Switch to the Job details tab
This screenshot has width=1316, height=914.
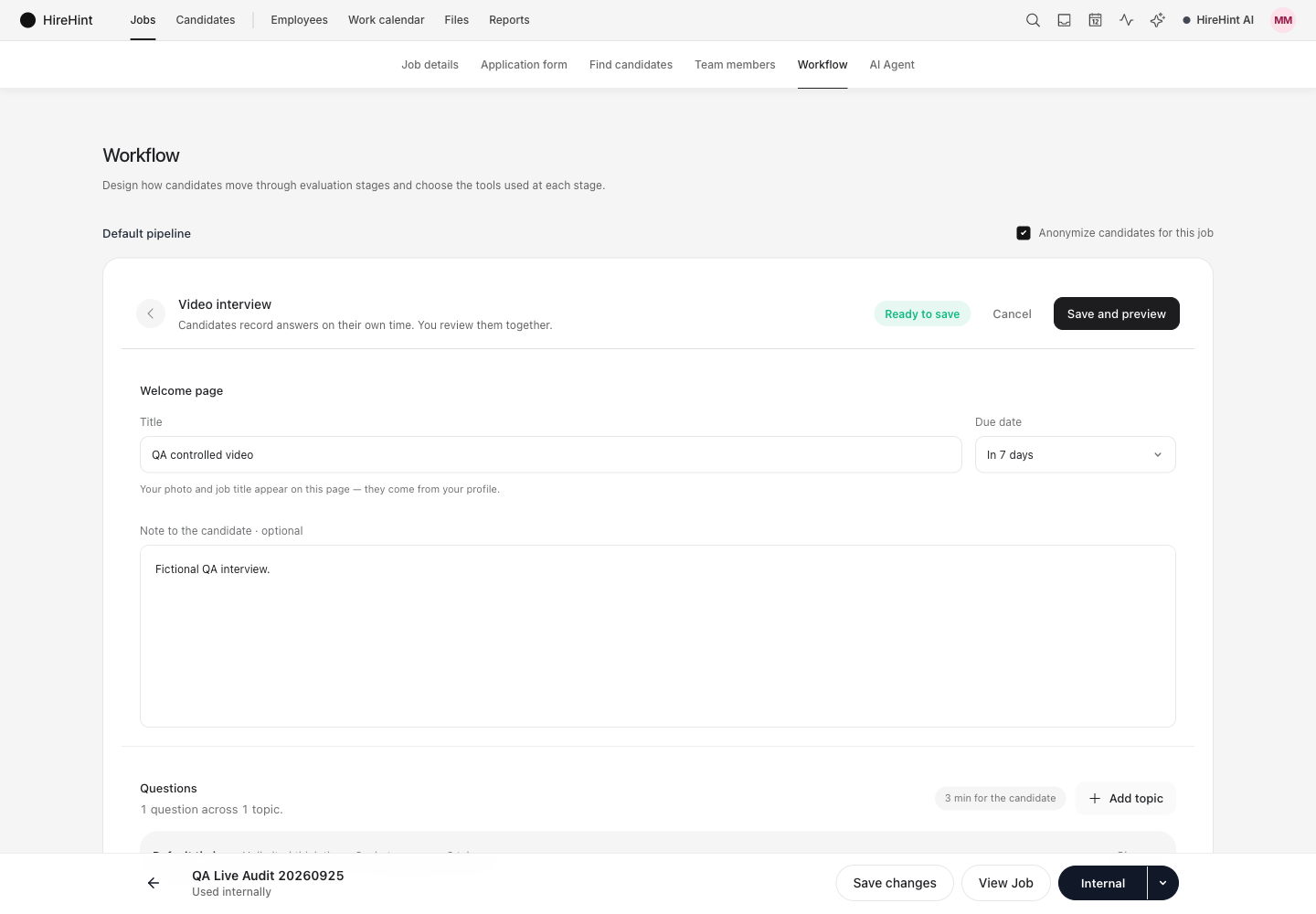click(x=430, y=65)
